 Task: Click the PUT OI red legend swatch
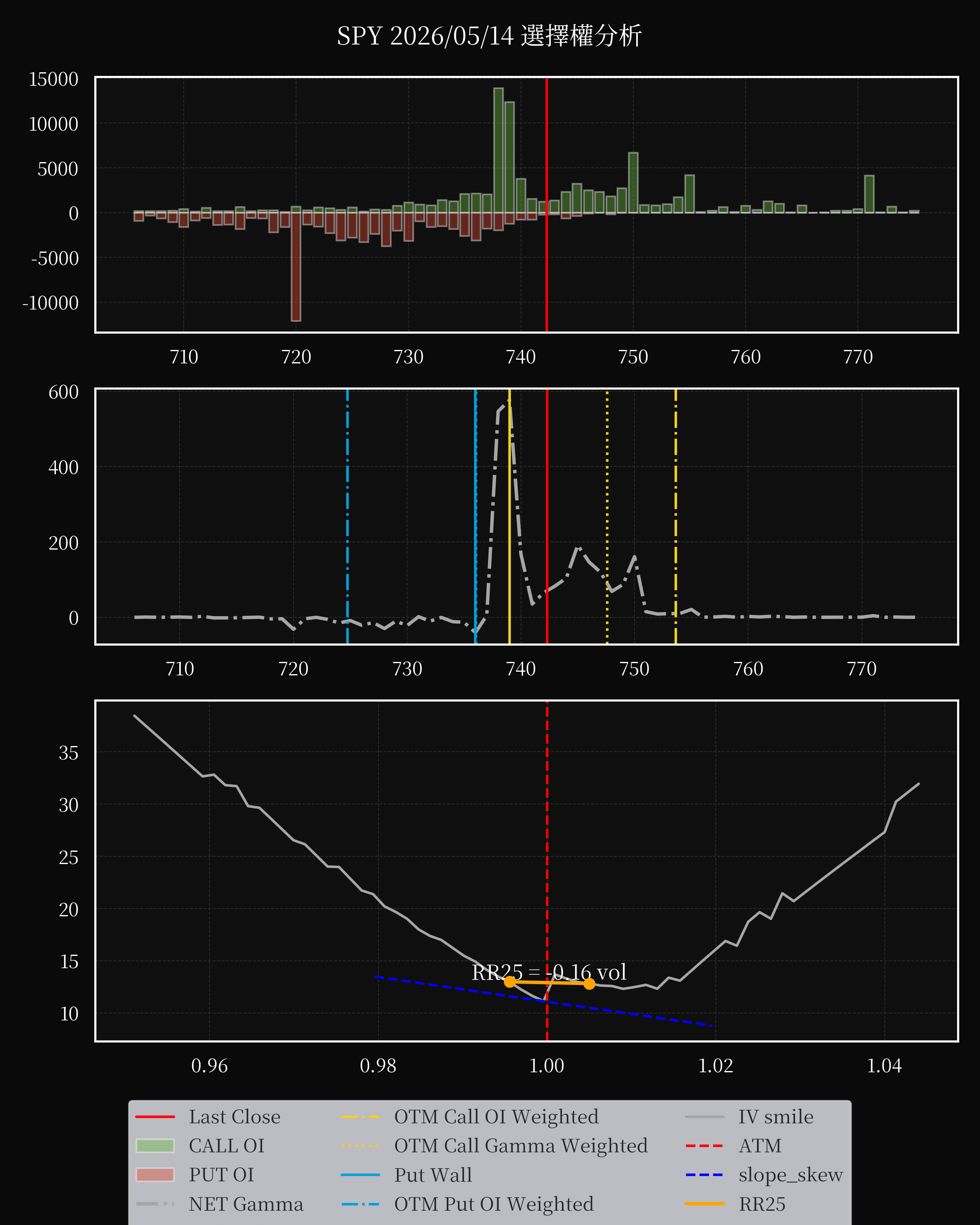pyautogui.click(x=155, y=1175)
